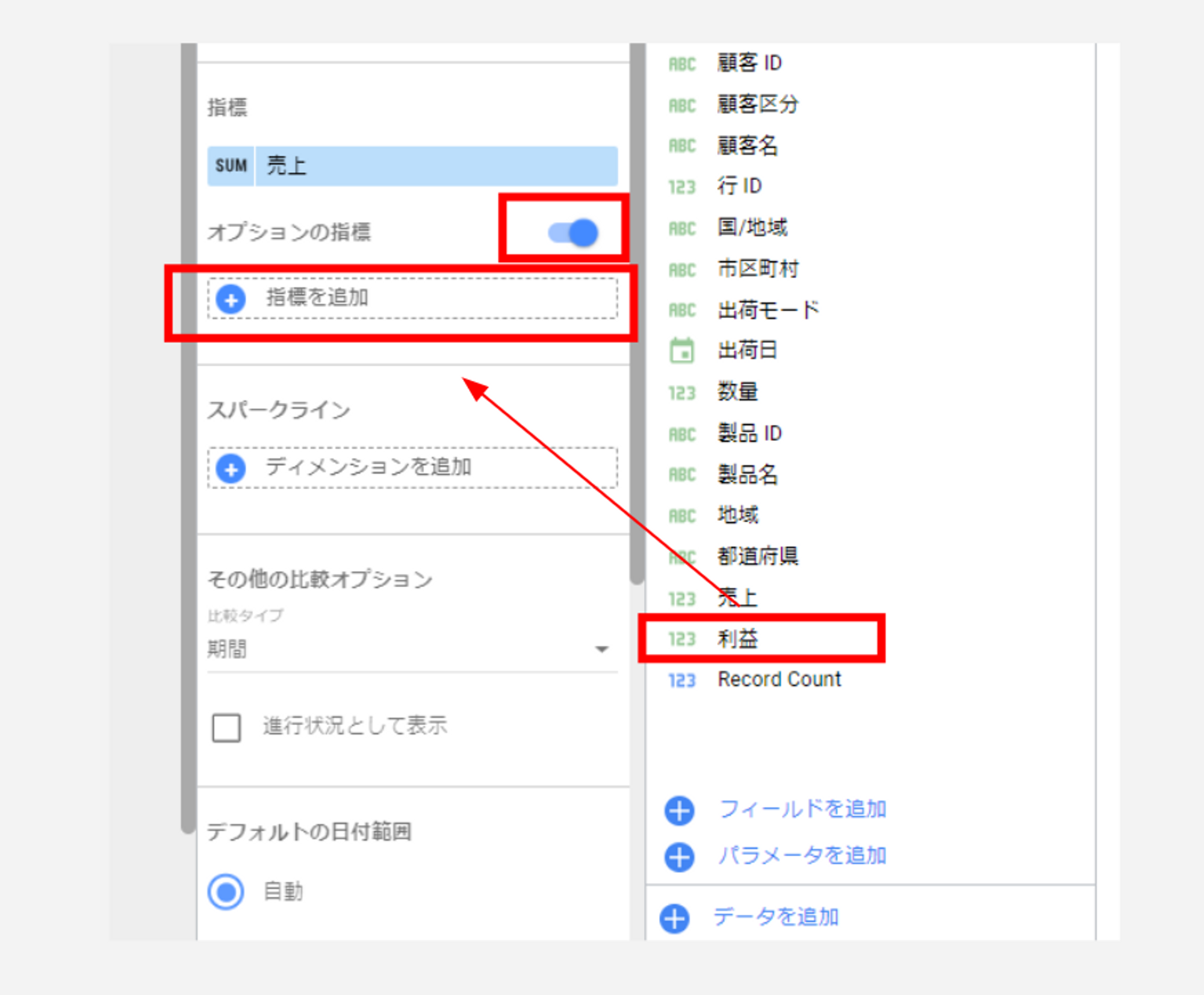Viewport: 1204px width, 995px height.
Task: Select the 数量 field
Action: coord(737,391)
